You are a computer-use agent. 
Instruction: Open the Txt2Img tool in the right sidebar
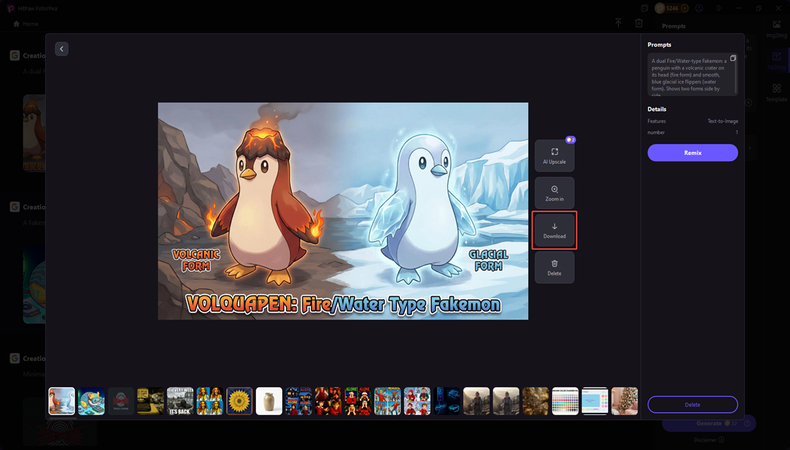pos(776,60)
